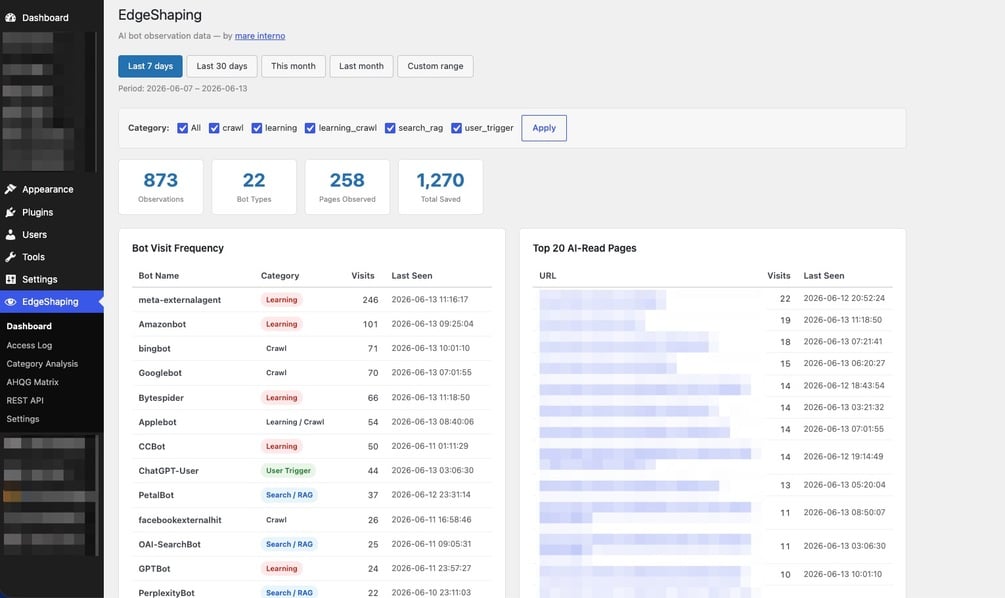
Task: Open Access Log submenu item
Action: (x=29, y=345)
